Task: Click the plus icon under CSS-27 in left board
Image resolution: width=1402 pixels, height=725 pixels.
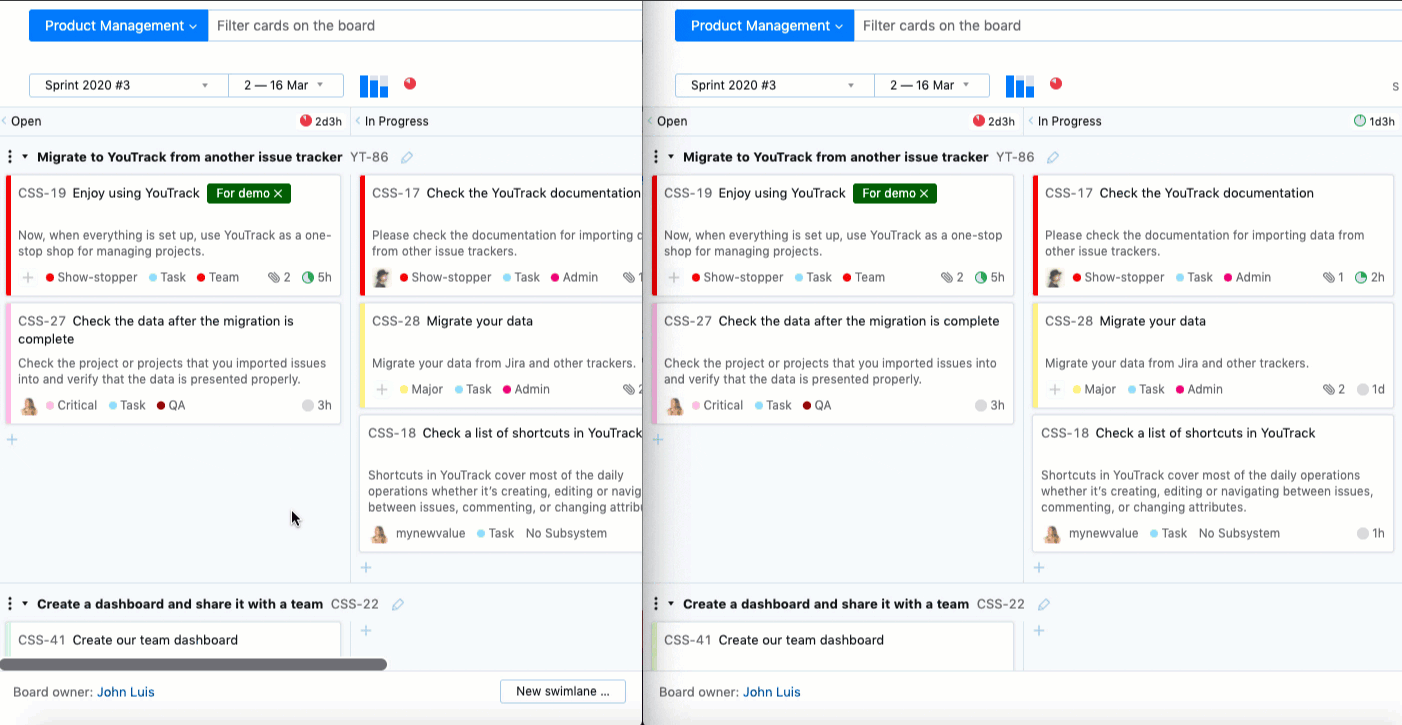Action: (12, 439)
